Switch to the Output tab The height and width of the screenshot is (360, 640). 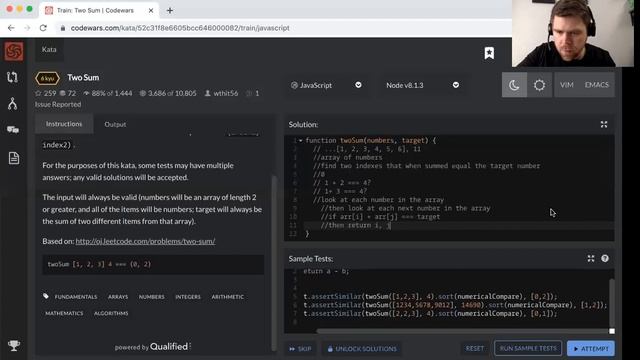[115, 124]
